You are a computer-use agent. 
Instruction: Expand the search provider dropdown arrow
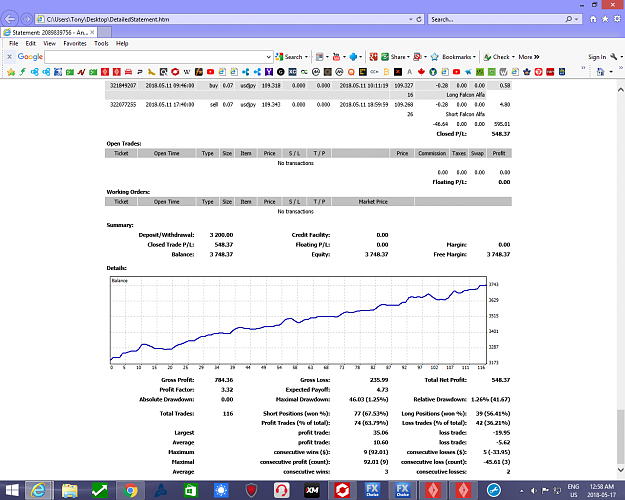tap(576, 19)
